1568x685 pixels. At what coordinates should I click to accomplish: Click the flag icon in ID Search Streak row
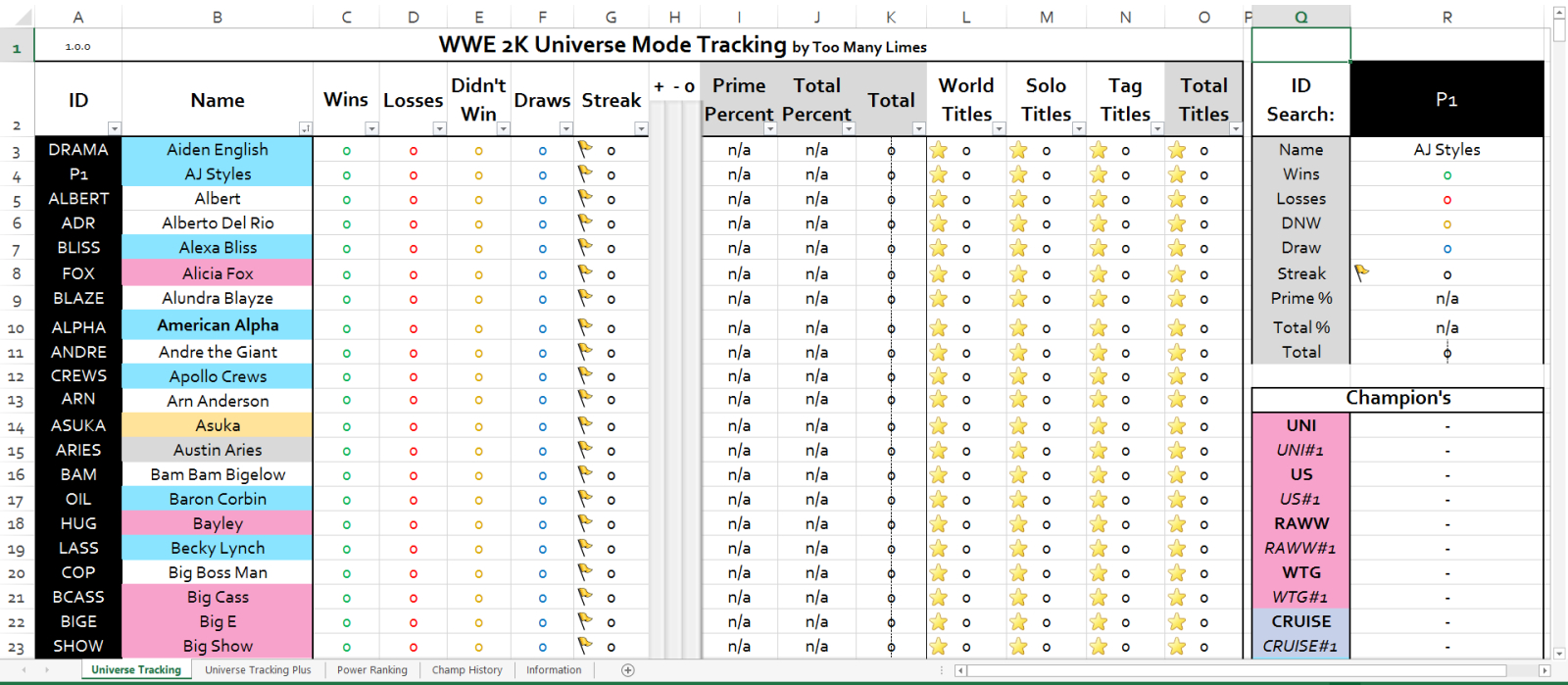pos(1362,272)
